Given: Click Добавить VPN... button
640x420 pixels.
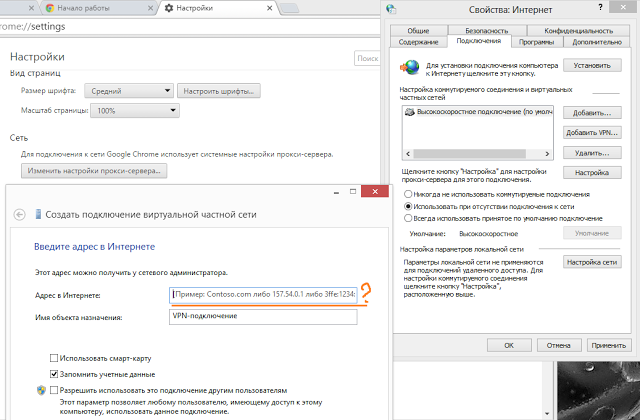Looking at the screenshot, I should click(x=592, y=132).
